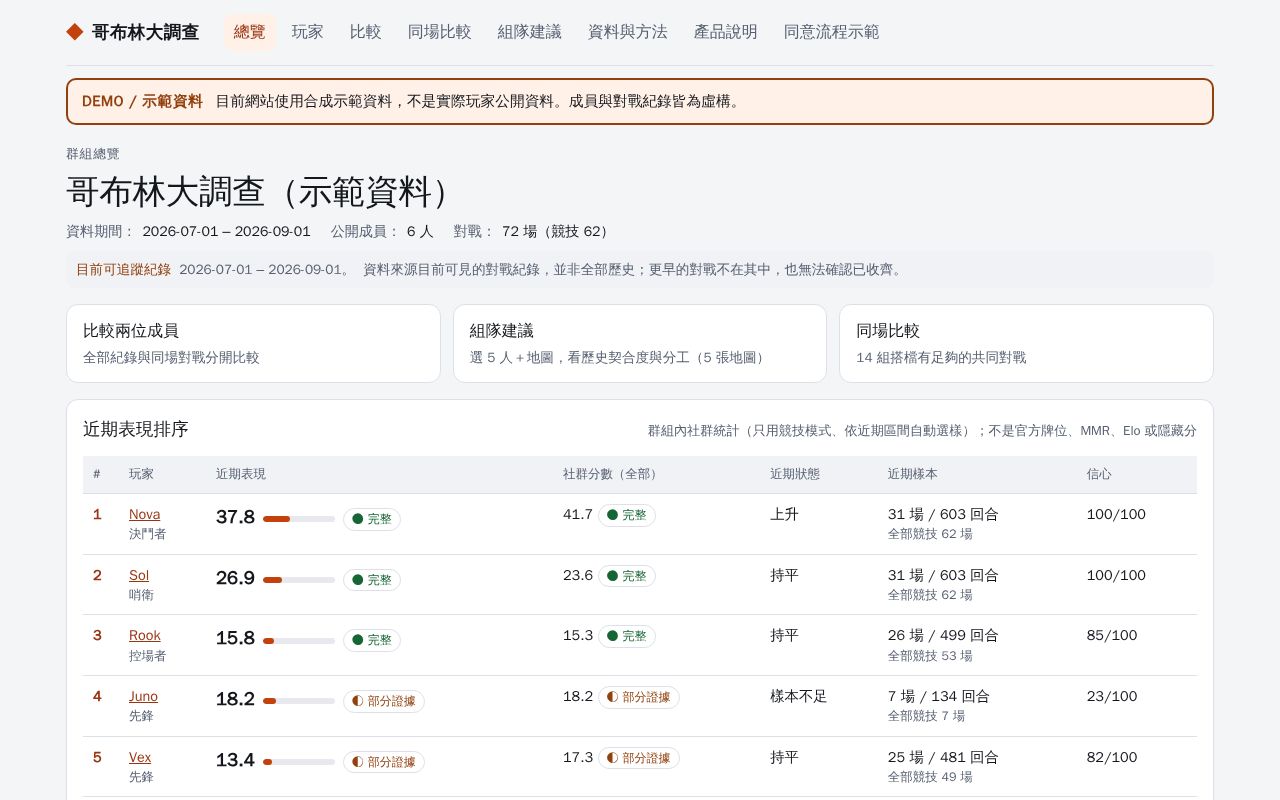The image size is (1280, 800).
Task: Click Nova's score value 37.8
Action: pos(235,517)
